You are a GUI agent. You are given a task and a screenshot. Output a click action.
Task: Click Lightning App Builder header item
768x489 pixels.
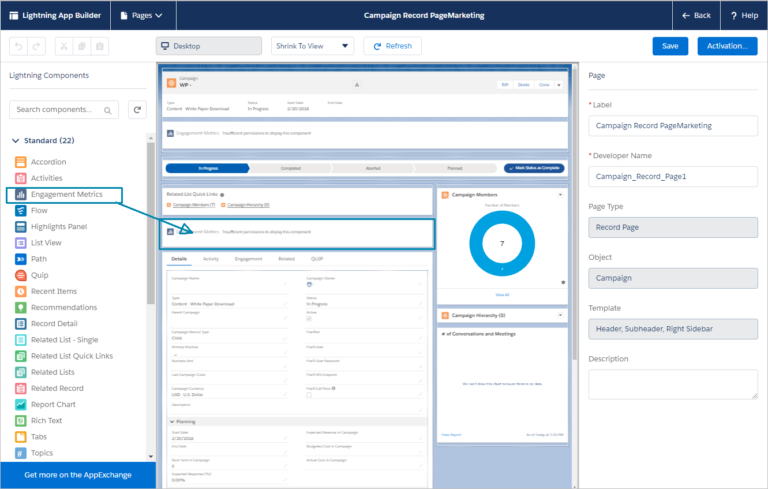point(55,16)
